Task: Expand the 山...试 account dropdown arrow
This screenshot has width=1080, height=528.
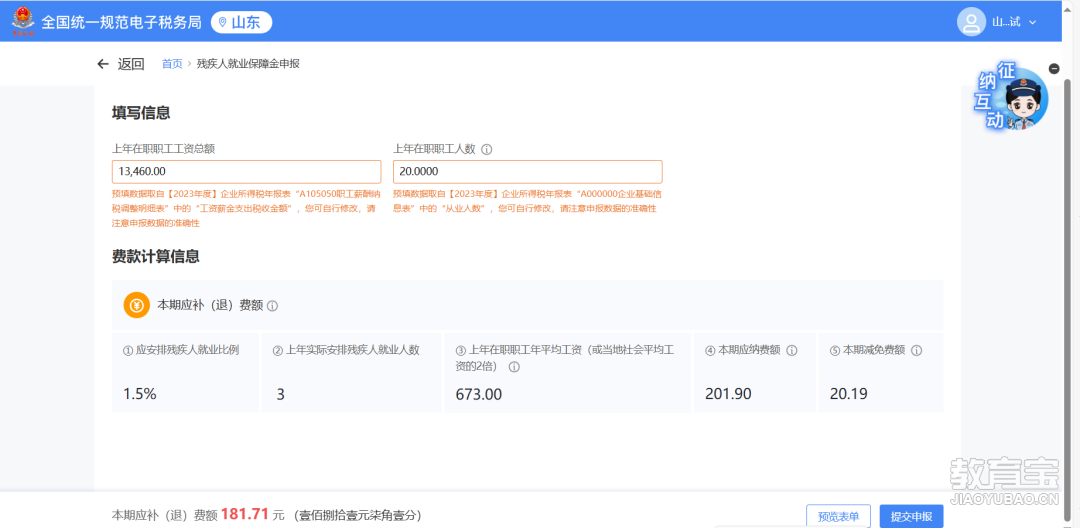Action: 1032,23
